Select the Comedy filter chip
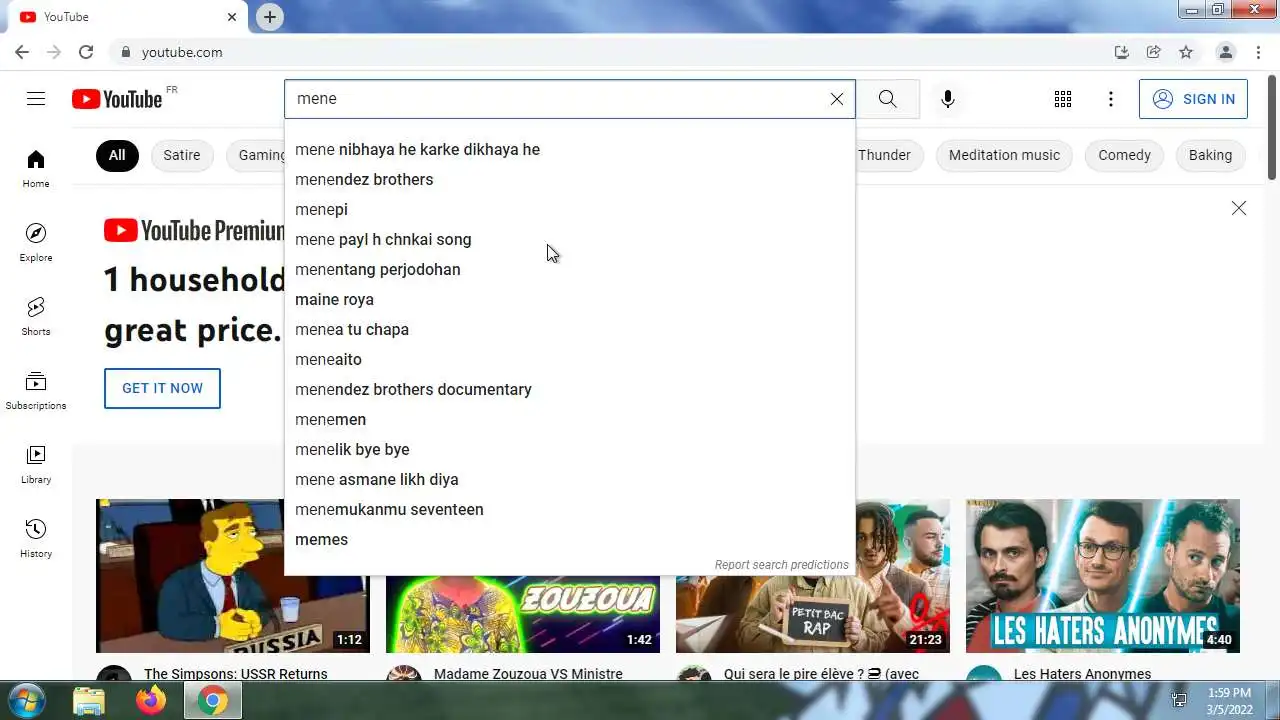1280x720 pixels. pos(1125,155)
